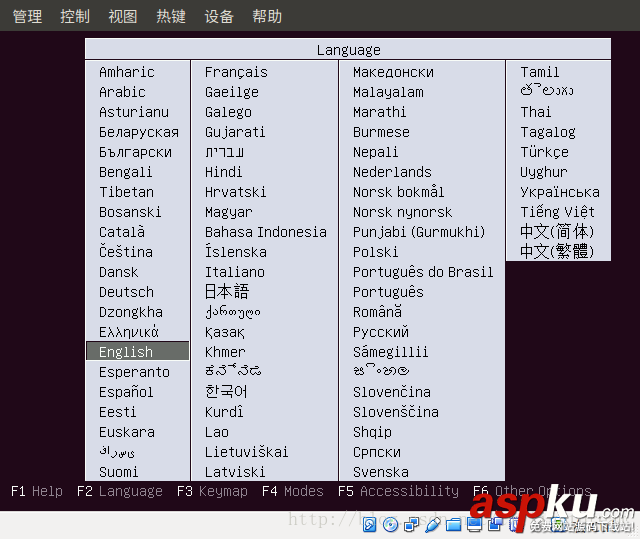The image size is (640, 539).
Task: Select Khmer language entry
Action: 225,352
